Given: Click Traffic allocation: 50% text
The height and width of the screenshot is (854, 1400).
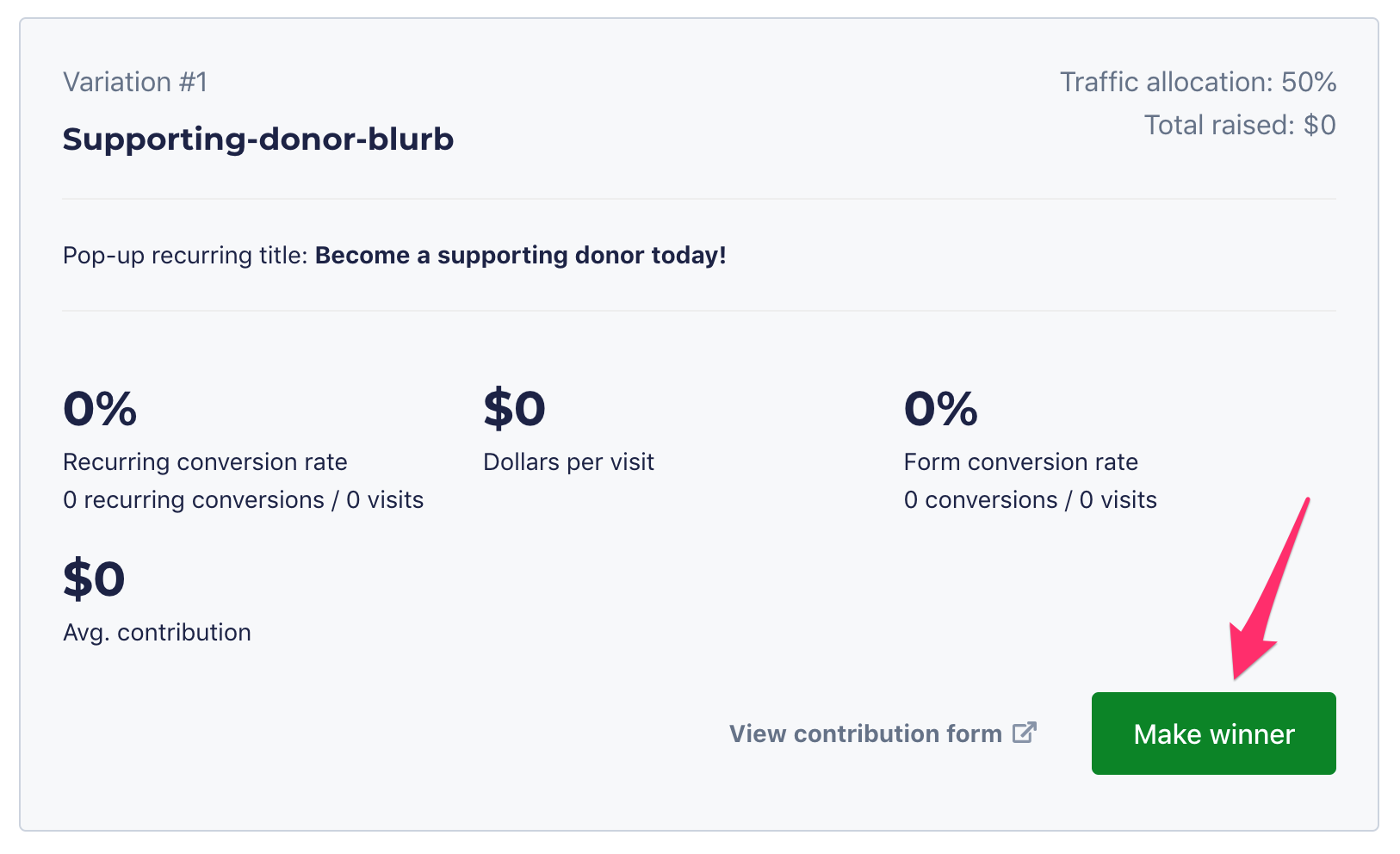Looking at the screenshot, I should point(1197,82).
